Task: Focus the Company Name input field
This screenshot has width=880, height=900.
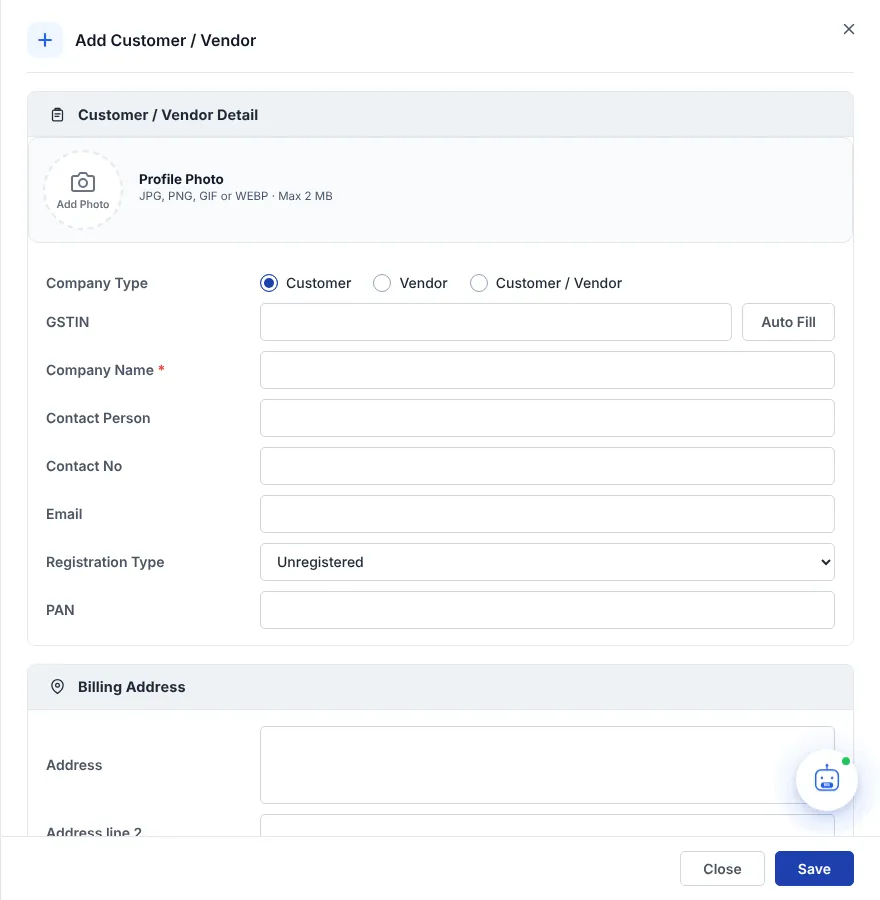Action: pyautogui.click(x=547, y=370)
